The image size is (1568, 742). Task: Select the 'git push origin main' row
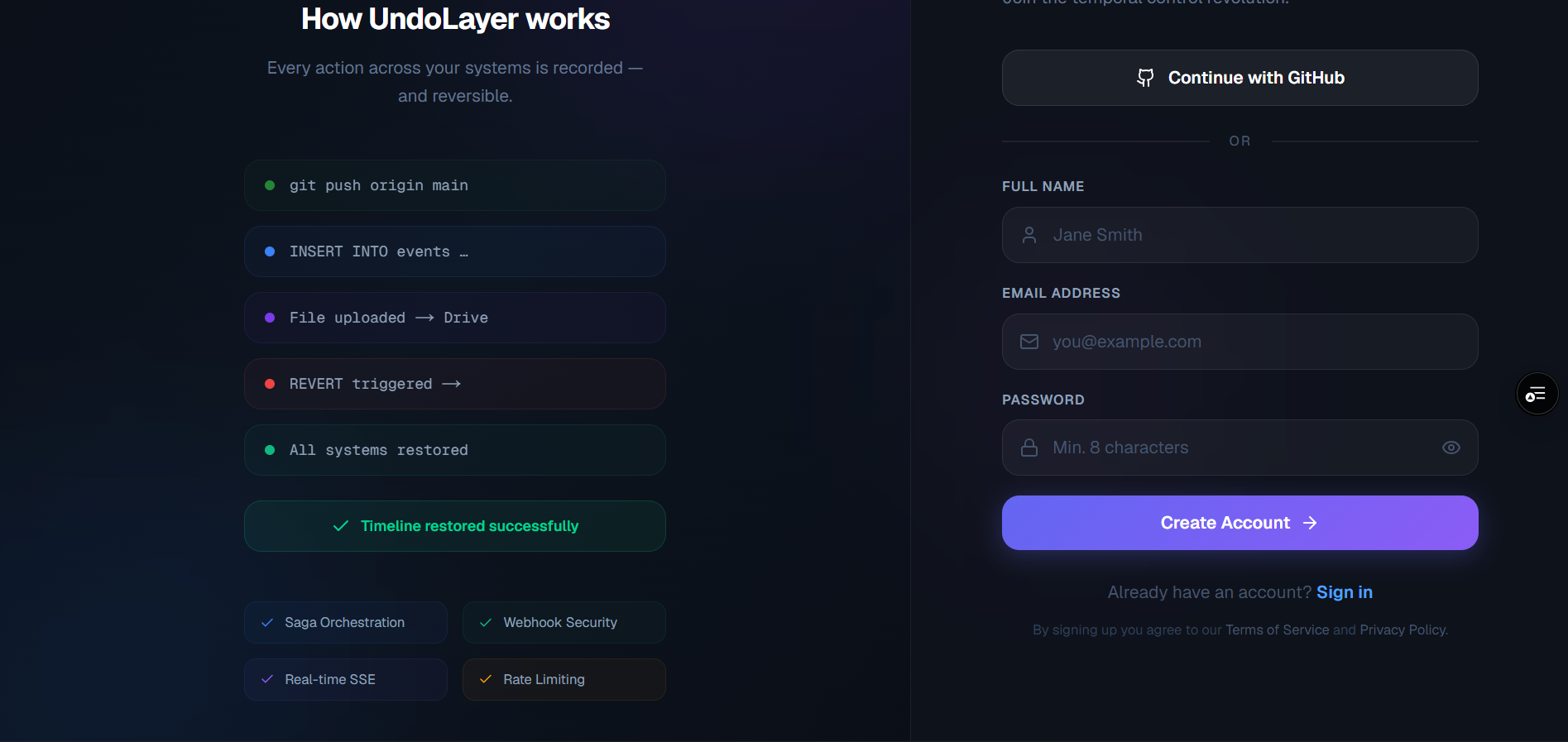pos(455,185)
